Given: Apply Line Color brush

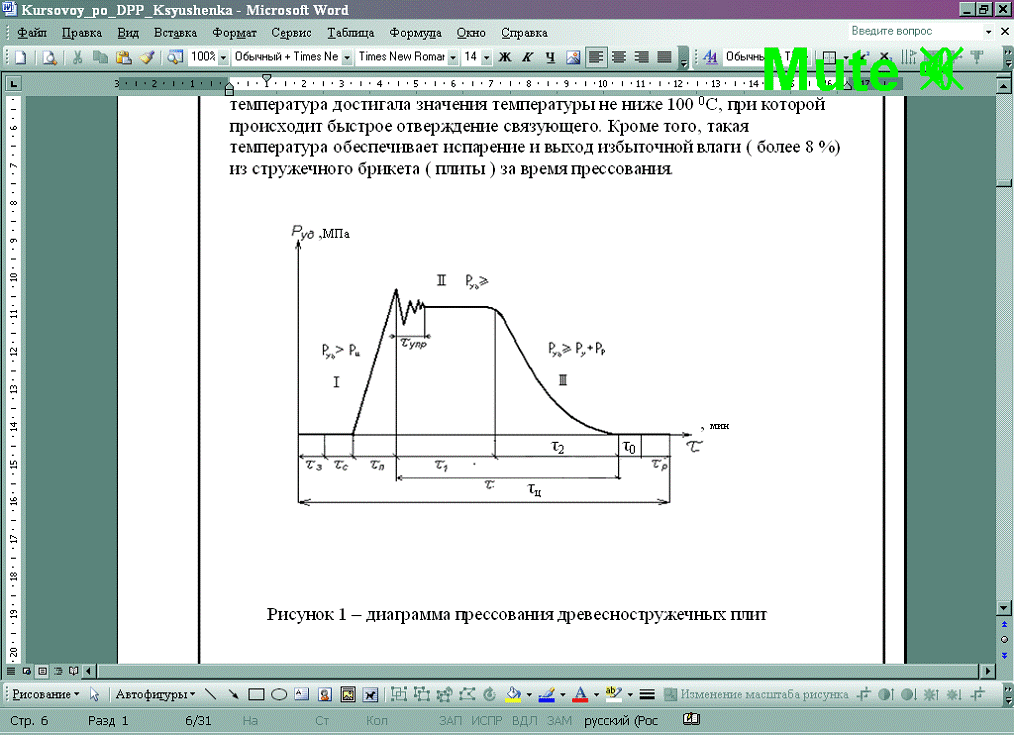Looking at the screenshot, I should coord(546,694).
